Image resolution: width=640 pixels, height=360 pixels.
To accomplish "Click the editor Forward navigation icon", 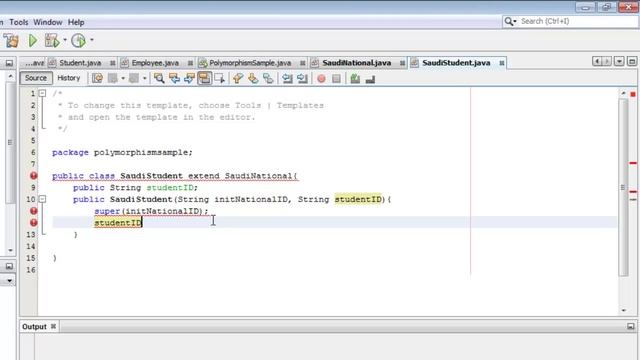I will tap(134, 78).
